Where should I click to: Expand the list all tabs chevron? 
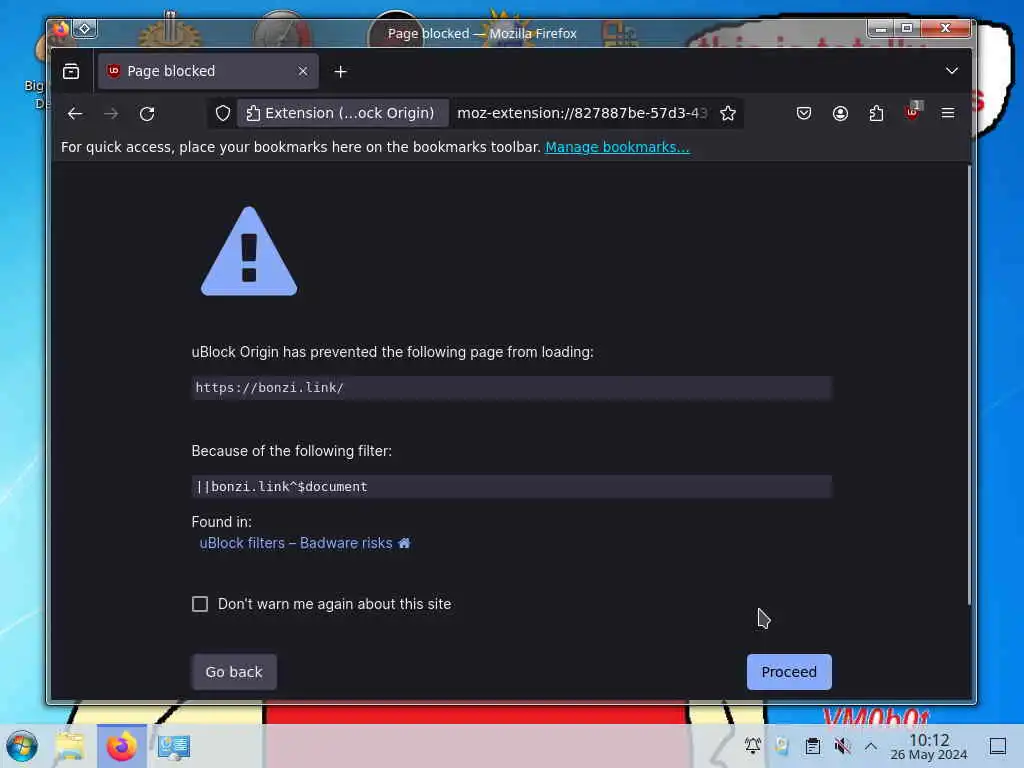(x=952, y=71)
